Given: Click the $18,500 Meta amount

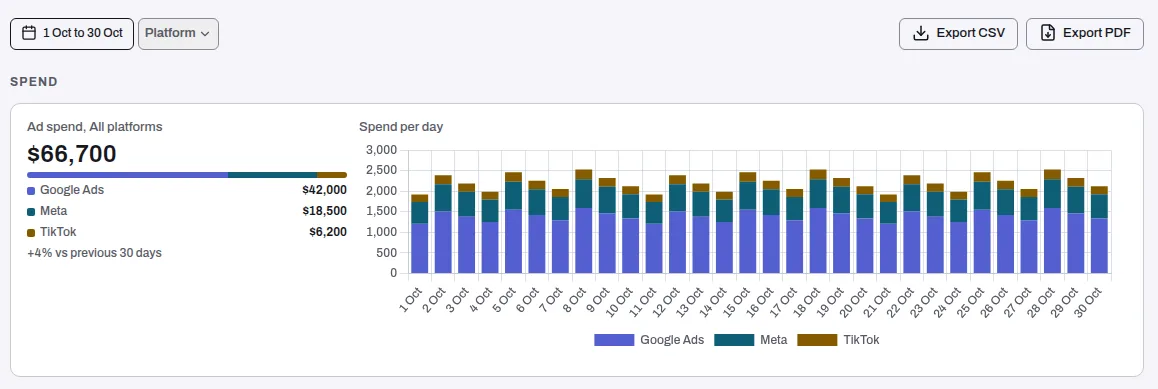Looking at the screenshot, I should (x=324, y=211).
